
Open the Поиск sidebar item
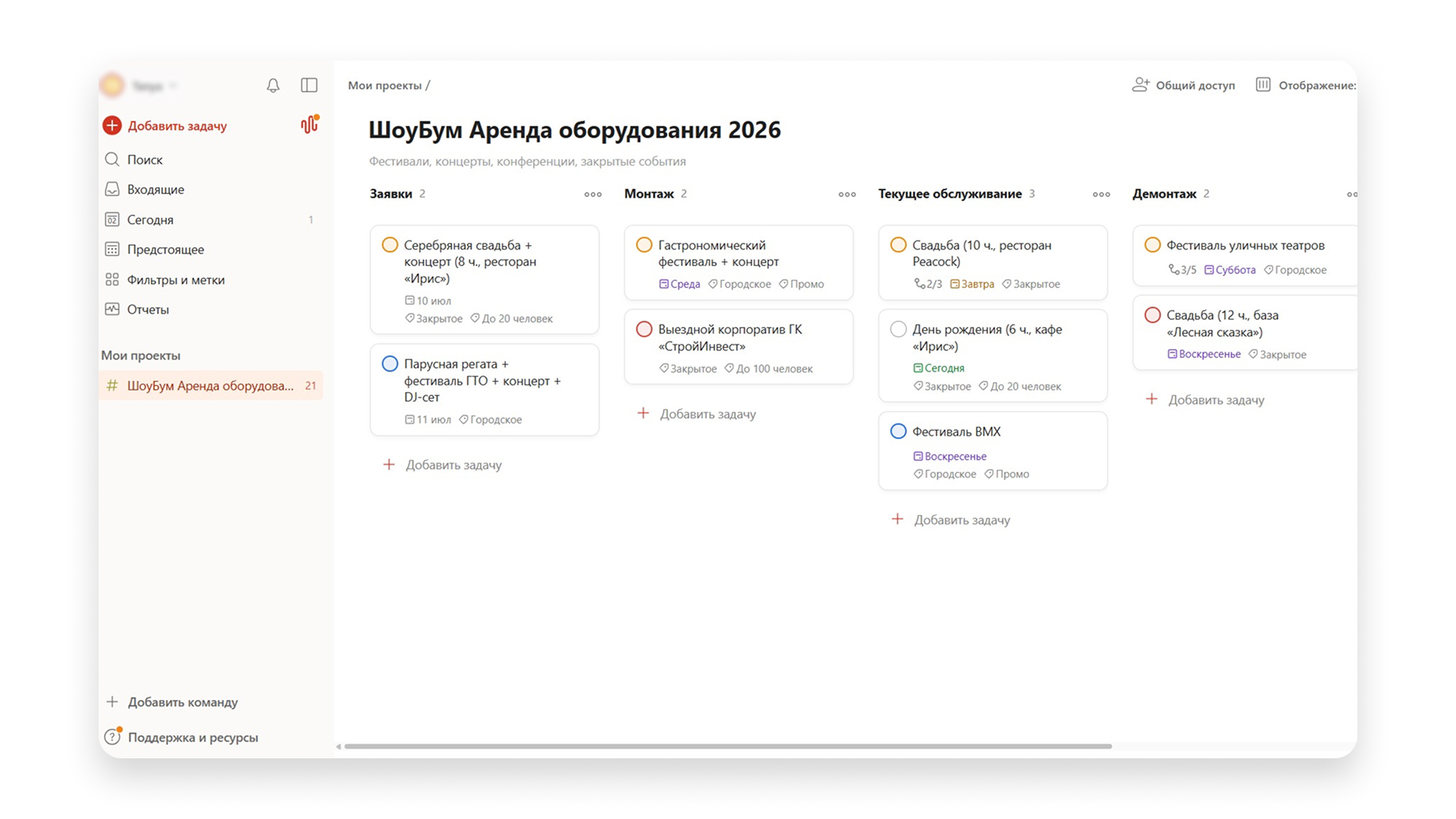pos(211,159)
